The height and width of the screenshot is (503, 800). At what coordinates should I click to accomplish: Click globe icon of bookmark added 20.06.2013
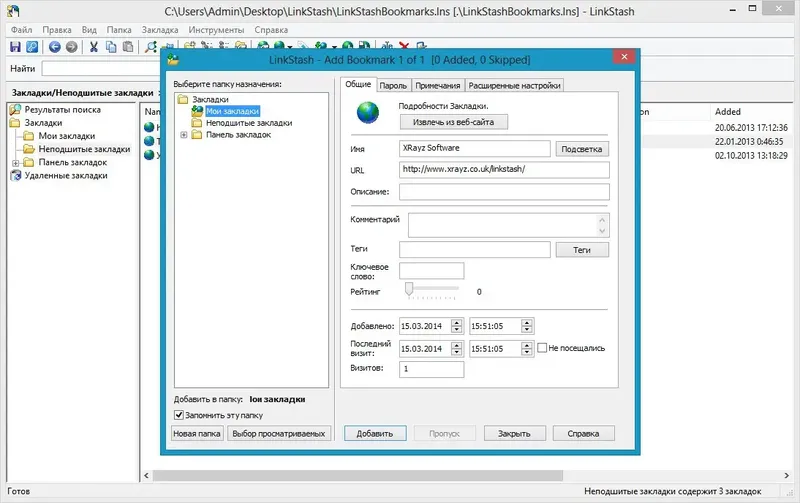[x=149, y=127]
